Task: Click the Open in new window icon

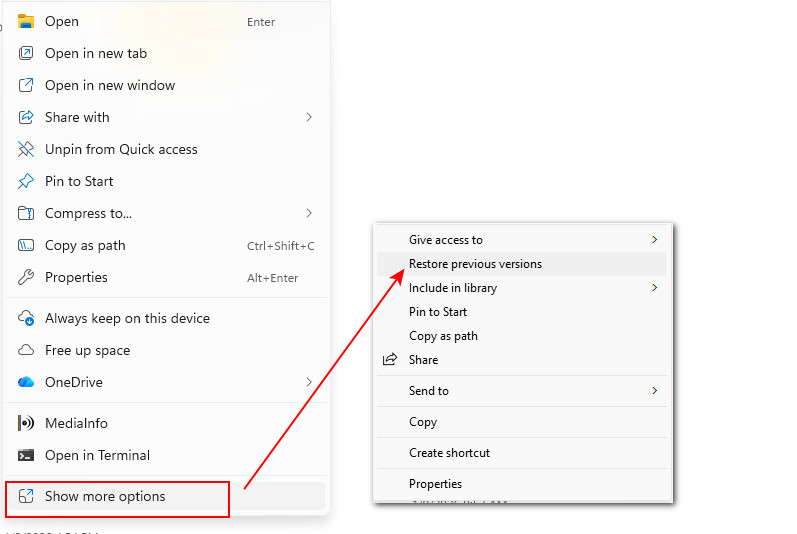Action: pyautogui.click(x=26, y=85)
